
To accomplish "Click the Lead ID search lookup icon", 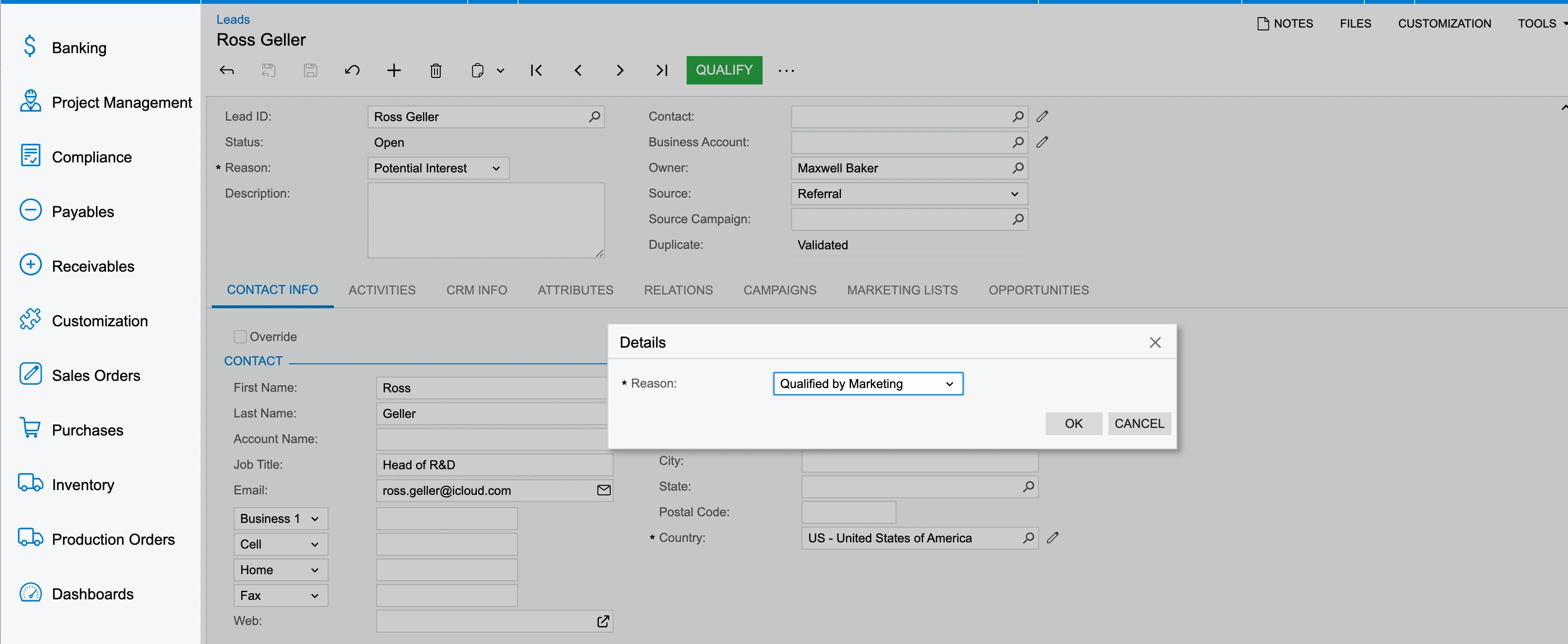I will (597, 116).
